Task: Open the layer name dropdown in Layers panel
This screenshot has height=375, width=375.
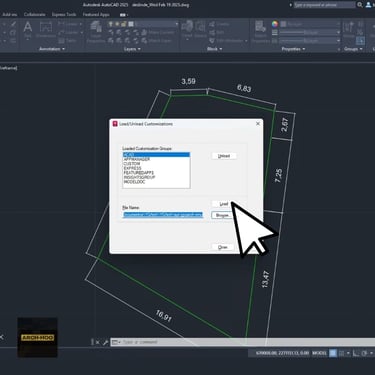Action: (155, 24)
